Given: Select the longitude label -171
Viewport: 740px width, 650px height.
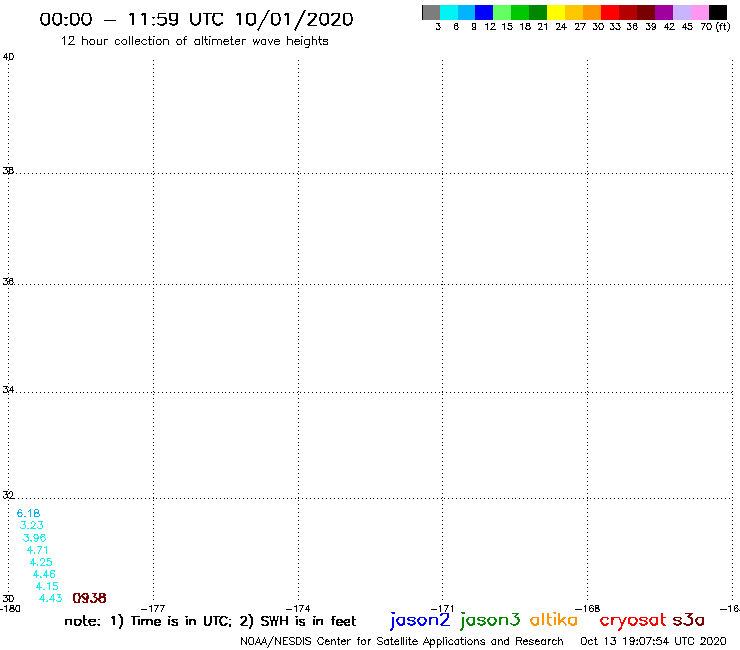Looking at the screenshot, I should (x=442, y=609).
